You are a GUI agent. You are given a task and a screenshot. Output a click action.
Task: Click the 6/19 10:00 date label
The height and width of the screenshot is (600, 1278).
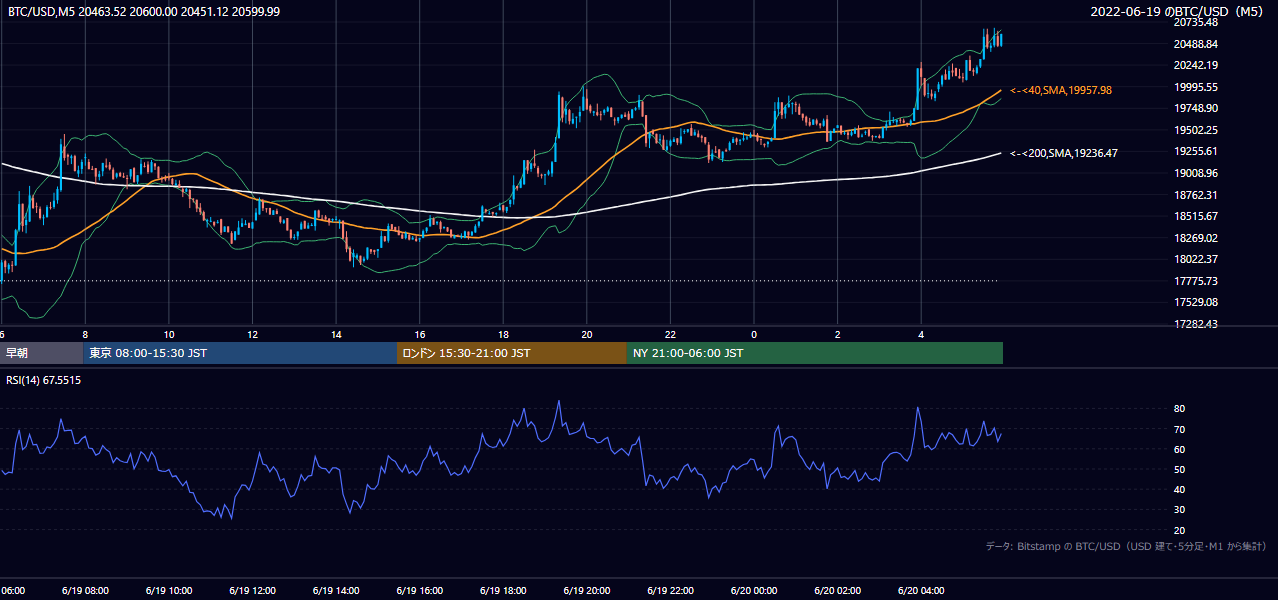coord(169,591)
